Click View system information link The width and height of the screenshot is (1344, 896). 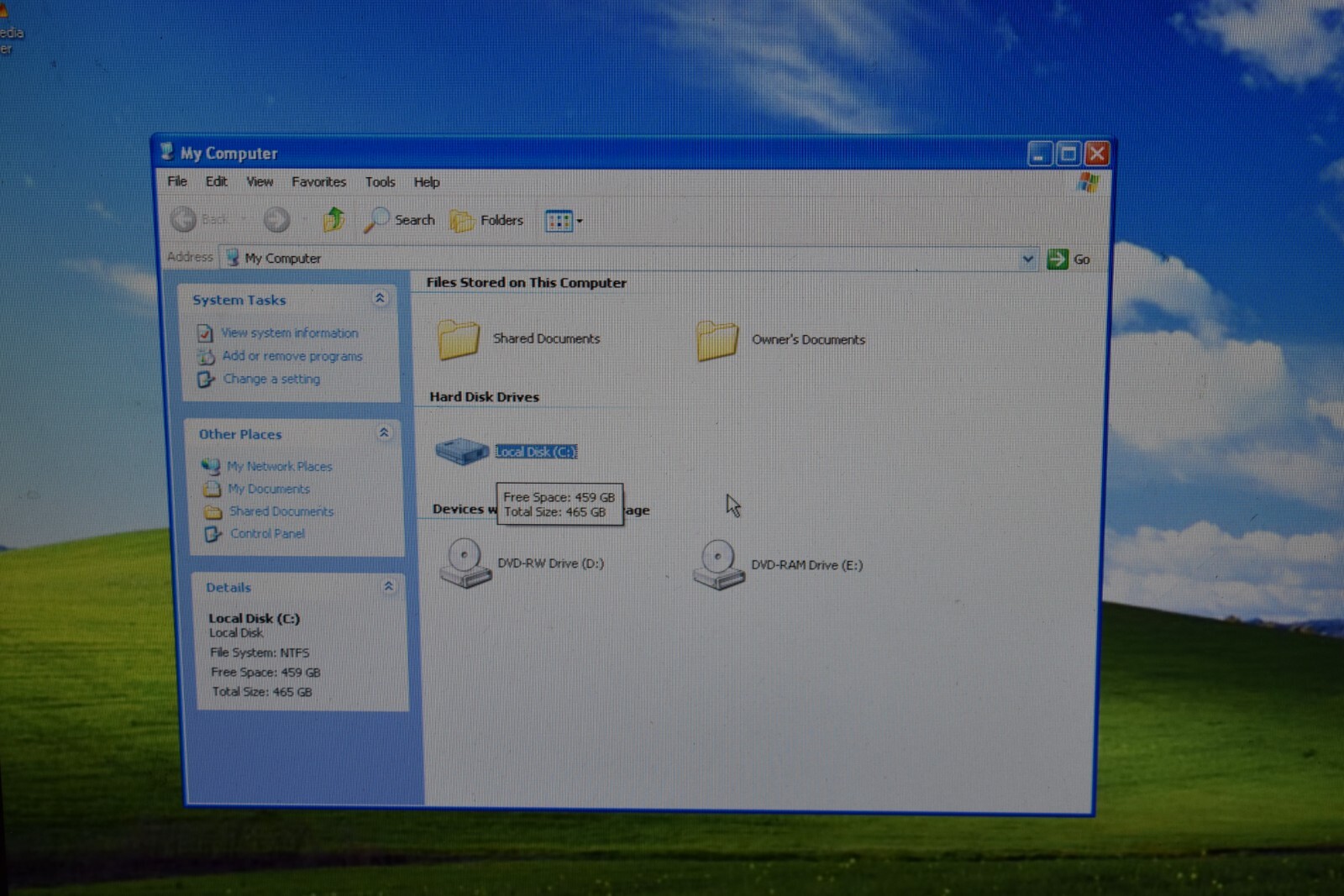point(290,333)
